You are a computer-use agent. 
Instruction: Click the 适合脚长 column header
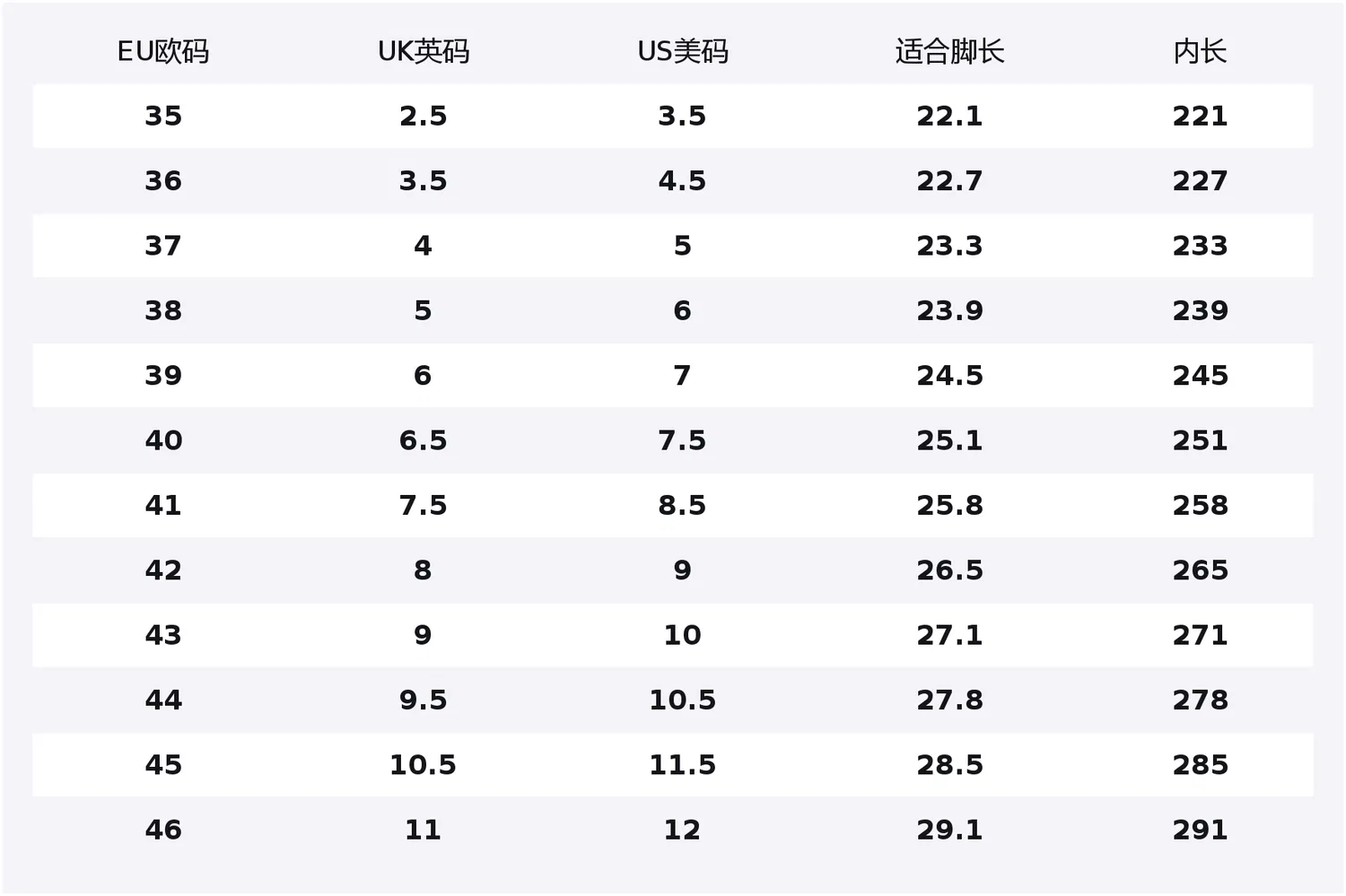pos(949,51)
